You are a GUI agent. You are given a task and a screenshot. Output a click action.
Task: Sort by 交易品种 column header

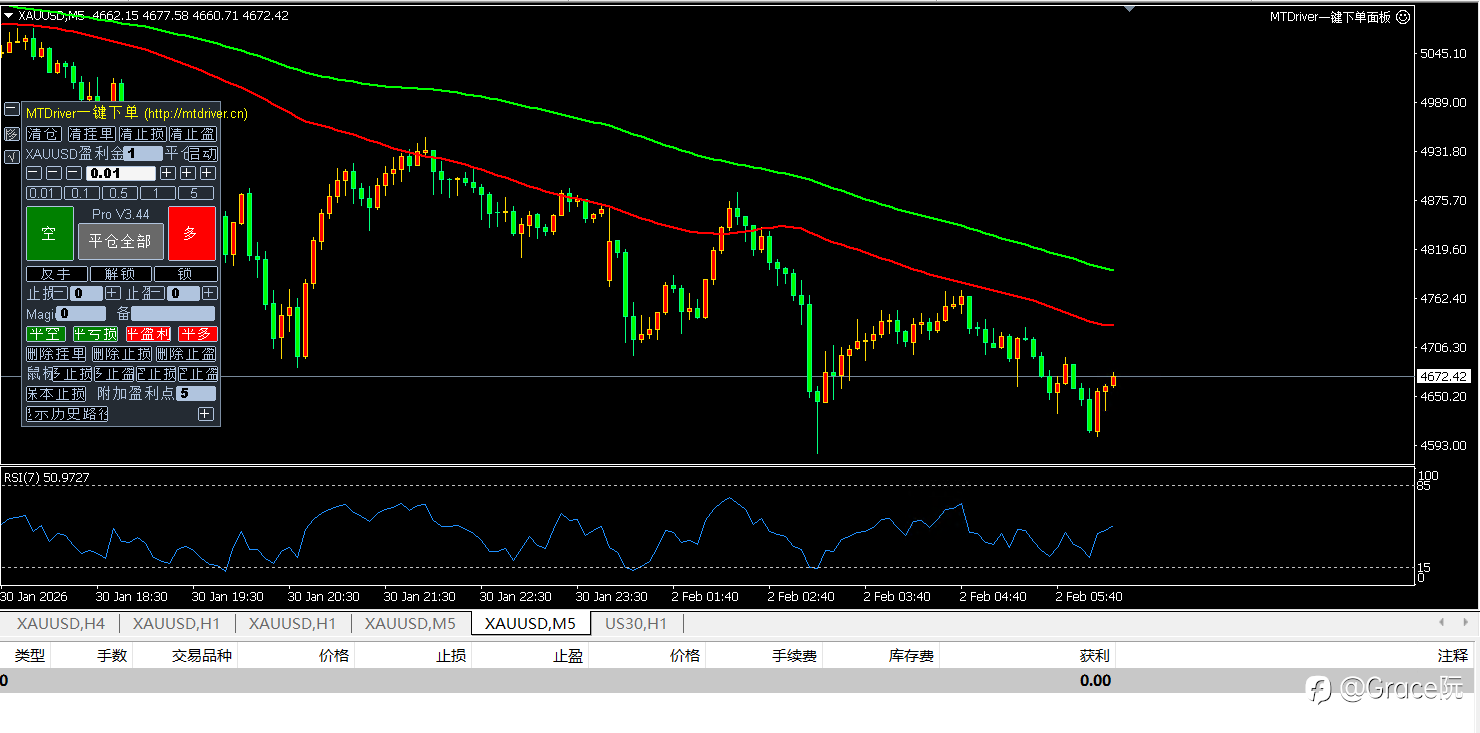click(x=202, y=656)
